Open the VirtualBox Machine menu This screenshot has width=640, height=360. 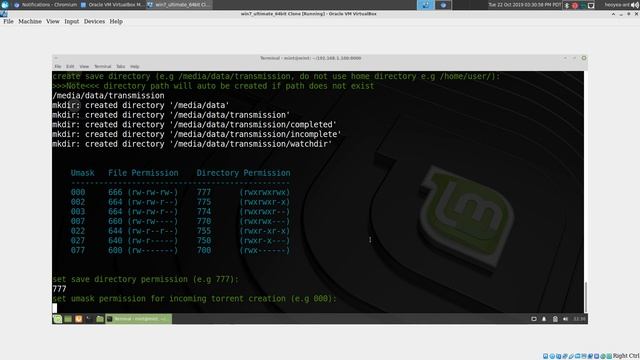click(30, 22)
